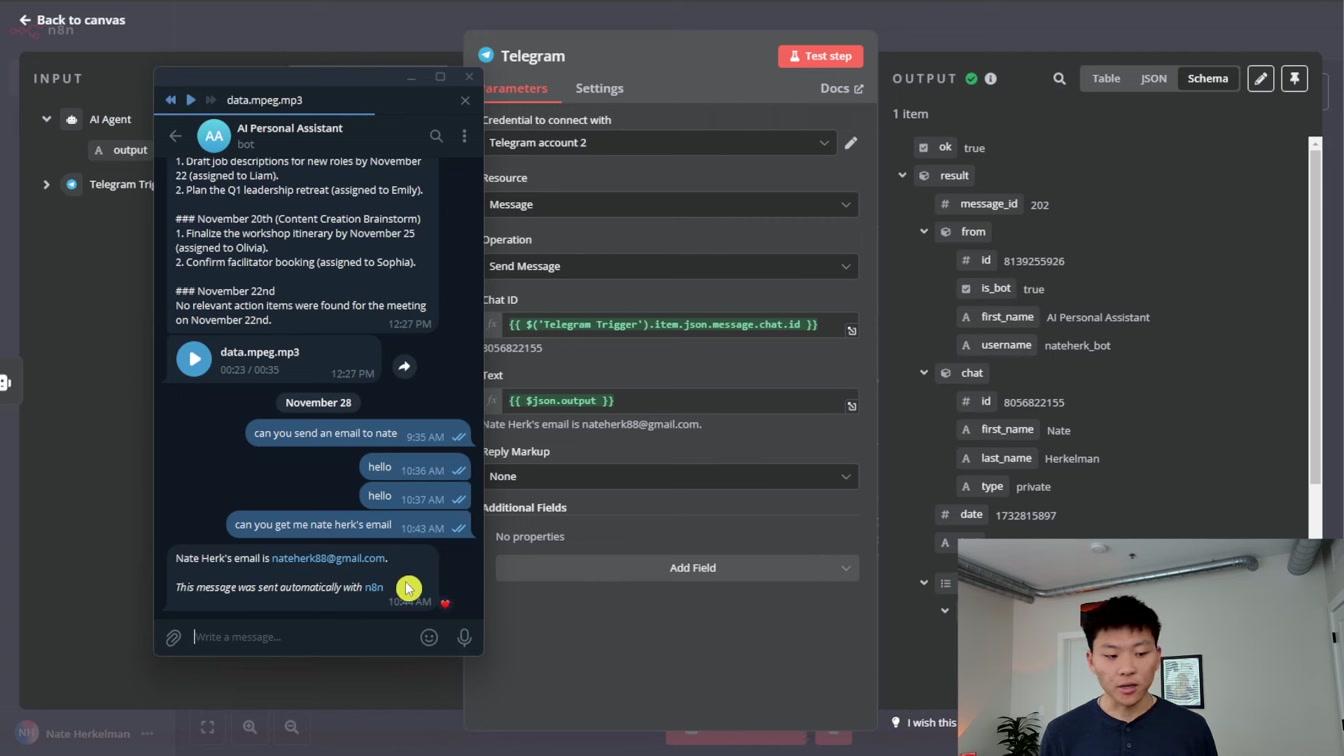Select the ok boolean field icon
This screenshot has height=756, width=1344.
coord(924,147)
